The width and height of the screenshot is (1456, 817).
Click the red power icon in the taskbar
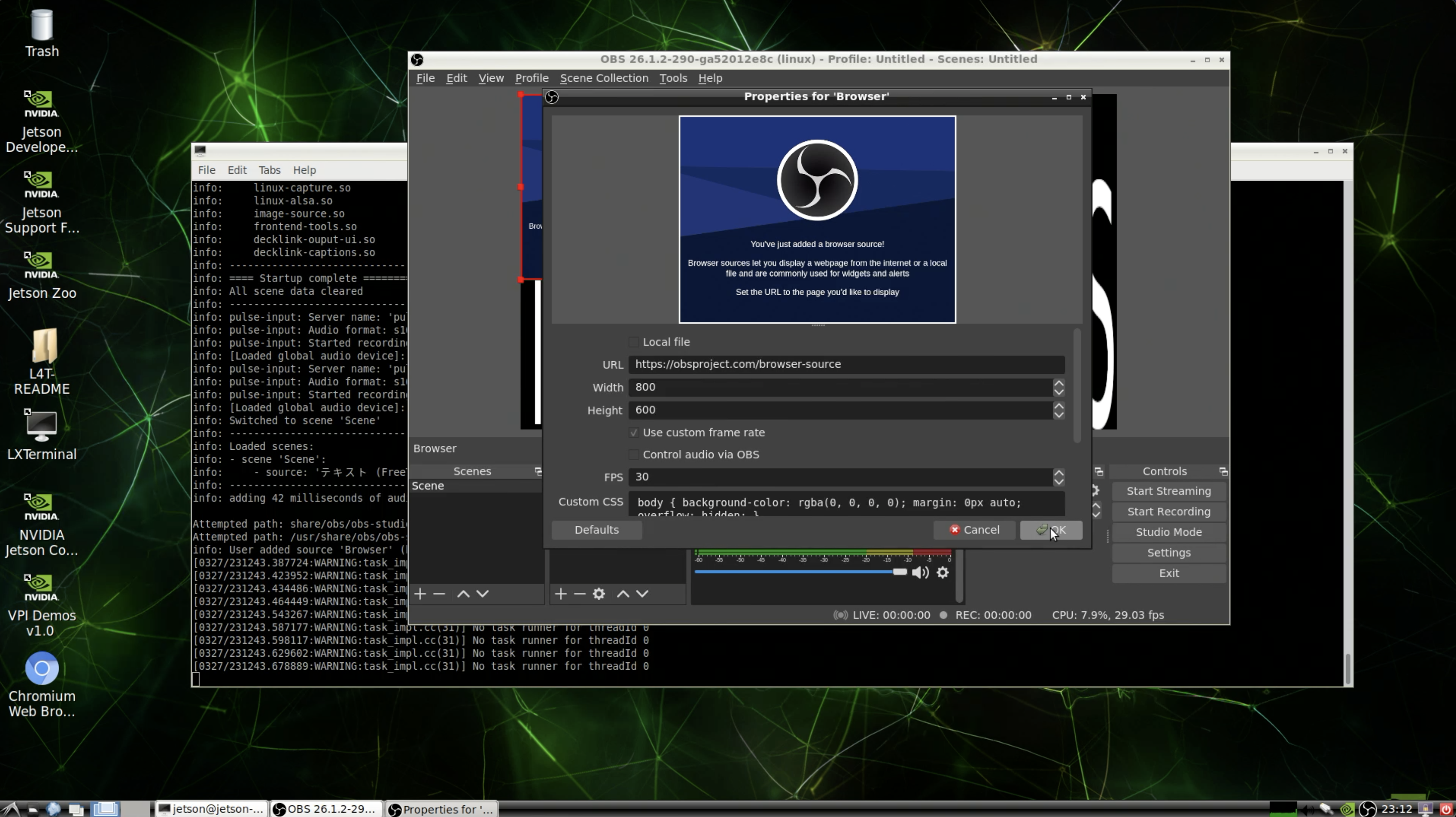[1446, 809]
